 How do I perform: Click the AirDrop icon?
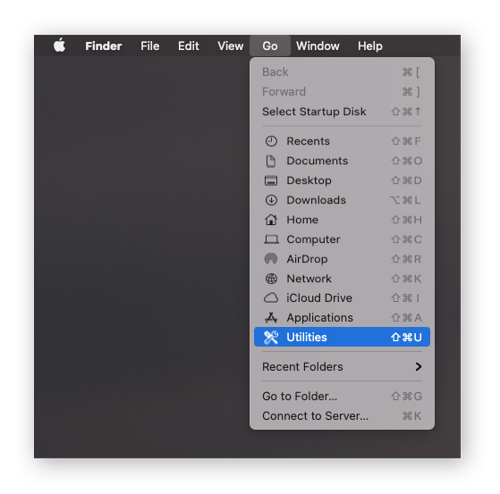271,259
